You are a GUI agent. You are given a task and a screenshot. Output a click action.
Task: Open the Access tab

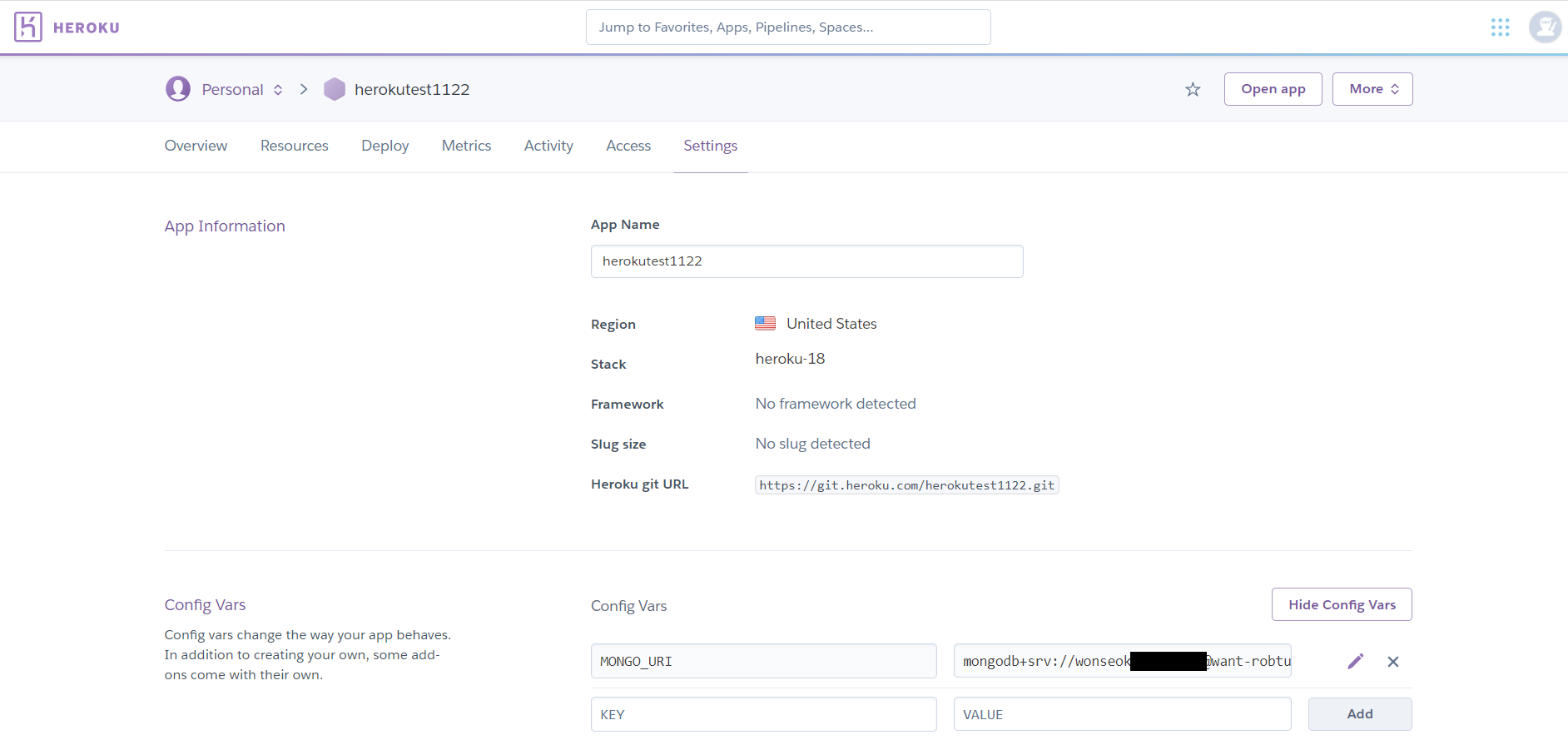628,146
